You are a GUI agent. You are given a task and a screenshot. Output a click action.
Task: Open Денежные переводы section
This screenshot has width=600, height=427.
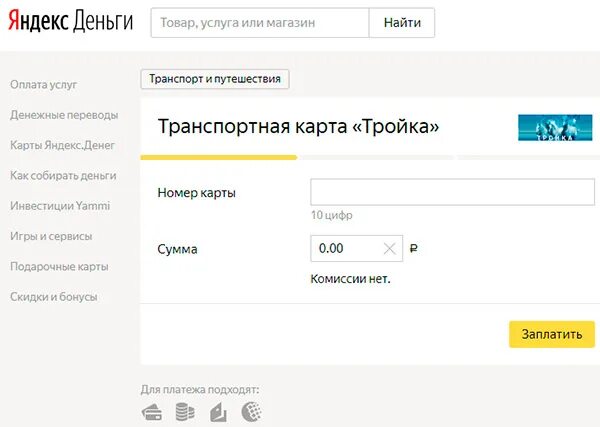pyautogui.click(x=64, y=115)
